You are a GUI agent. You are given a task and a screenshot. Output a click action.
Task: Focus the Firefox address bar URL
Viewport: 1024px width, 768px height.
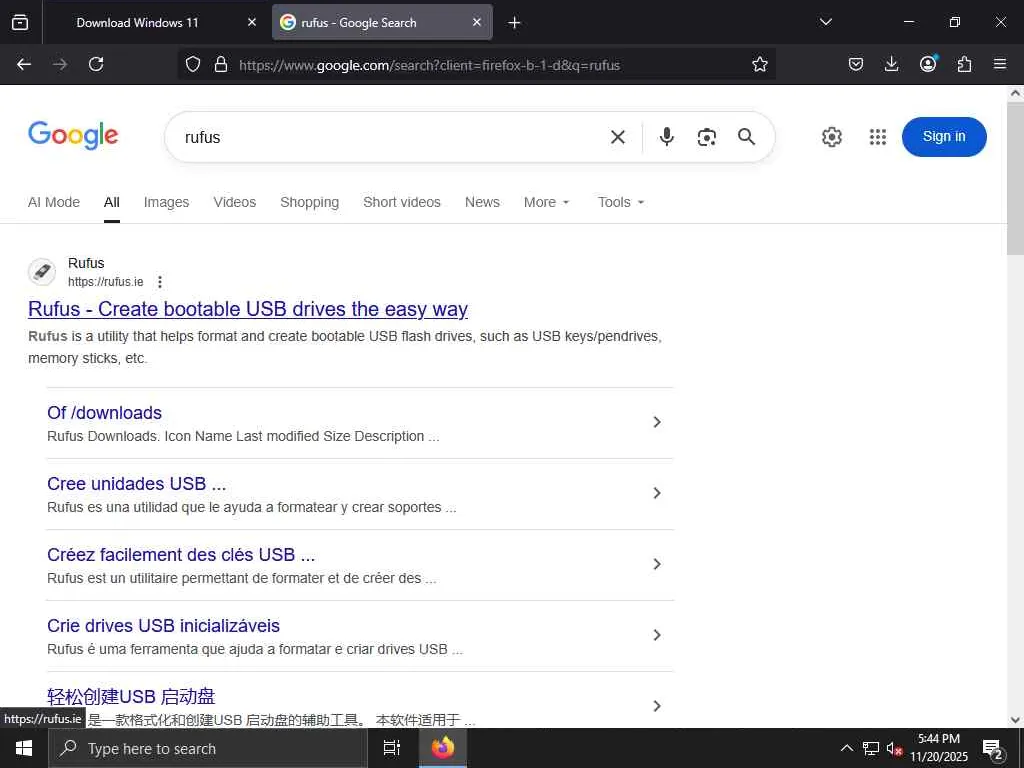429,65
